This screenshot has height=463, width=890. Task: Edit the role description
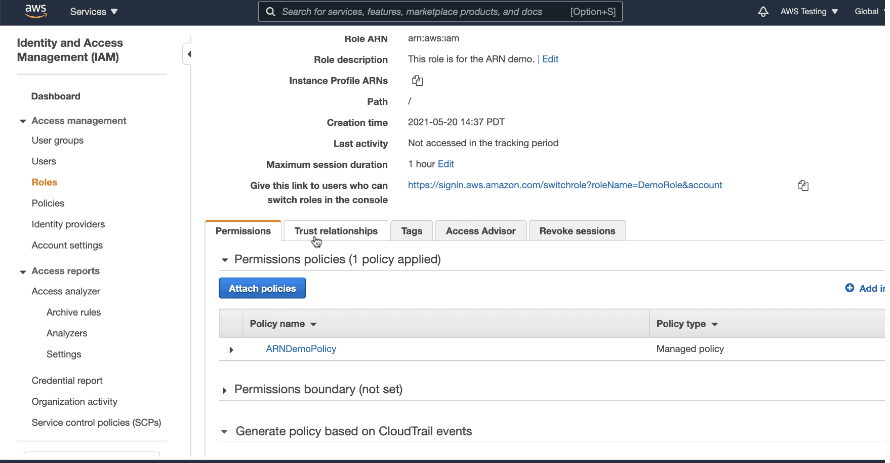[550, 59]
